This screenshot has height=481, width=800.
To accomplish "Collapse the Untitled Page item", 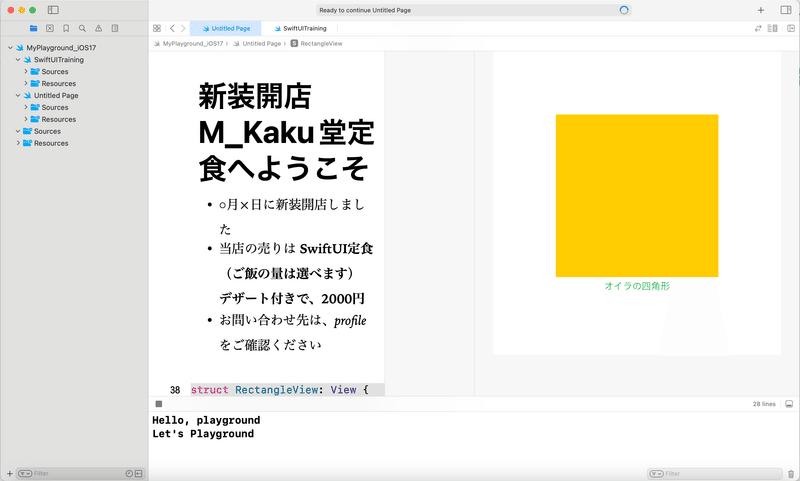I will [x=18, y=95].
